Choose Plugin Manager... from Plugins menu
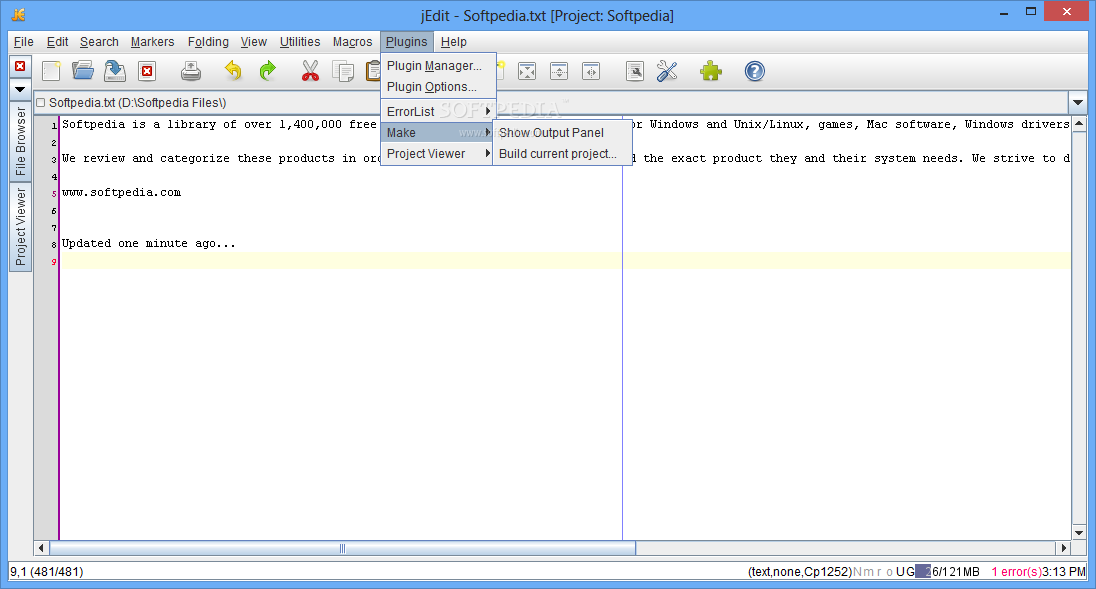Screen dimensions: 1096x589 pos(438,66)
